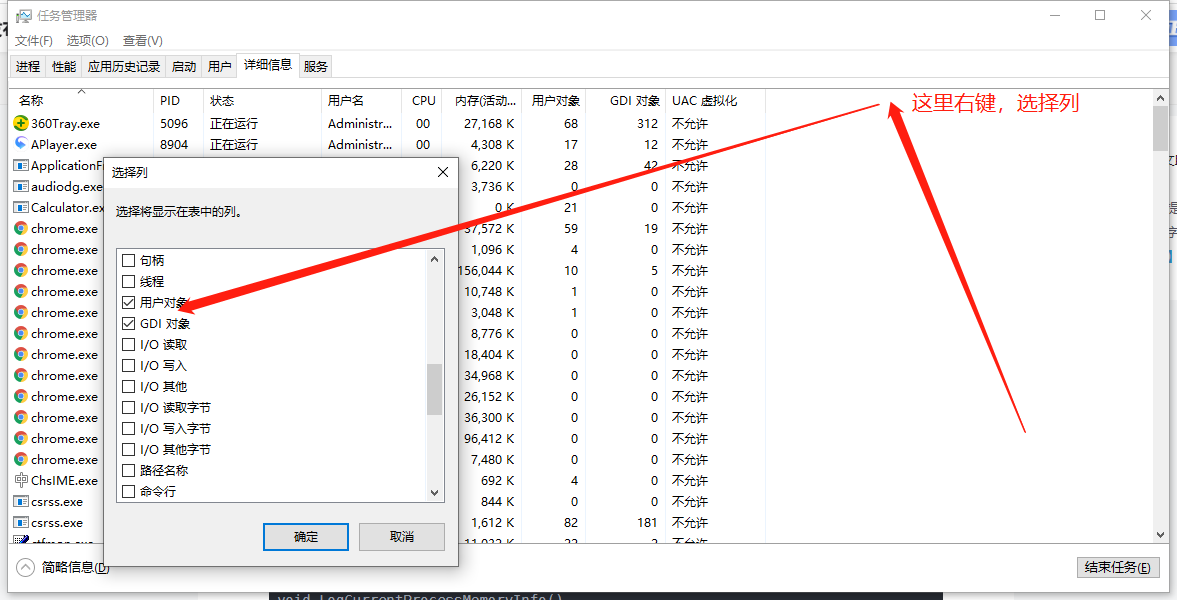Viewport: 1177px width, 600px height.
Task: Click the CPU column header
Action: 422,100
